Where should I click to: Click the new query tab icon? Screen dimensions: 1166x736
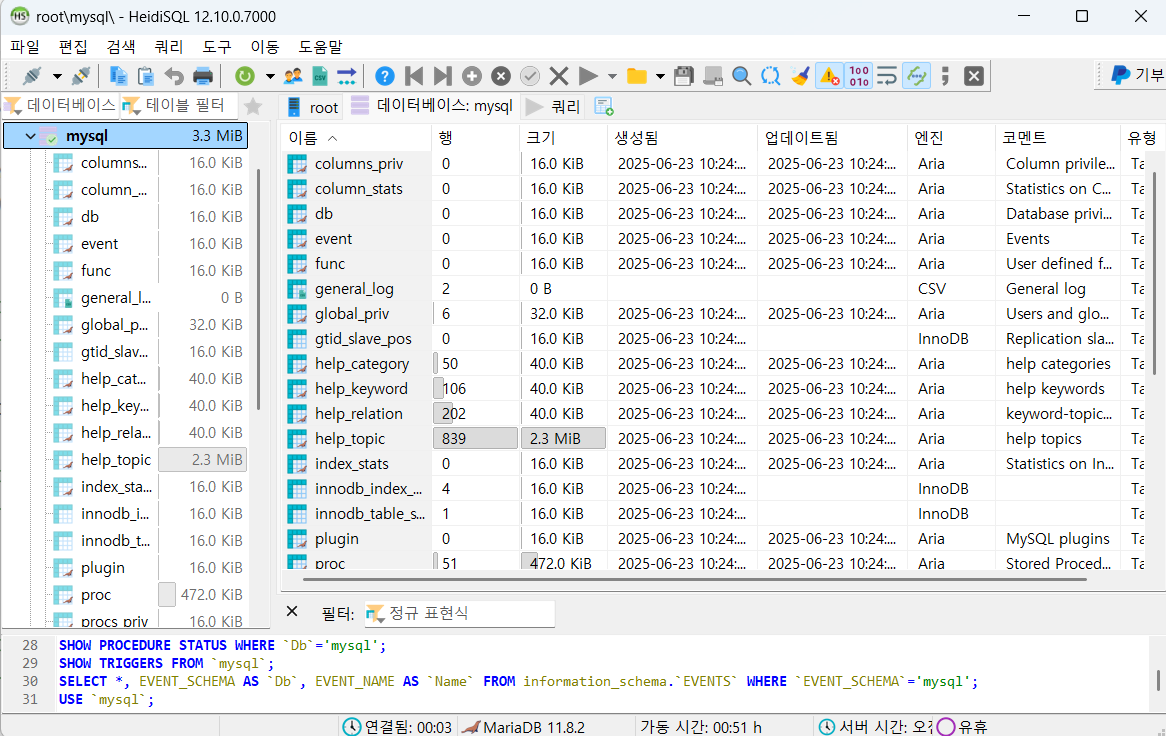pyautogui.click(x=604, y=107)
